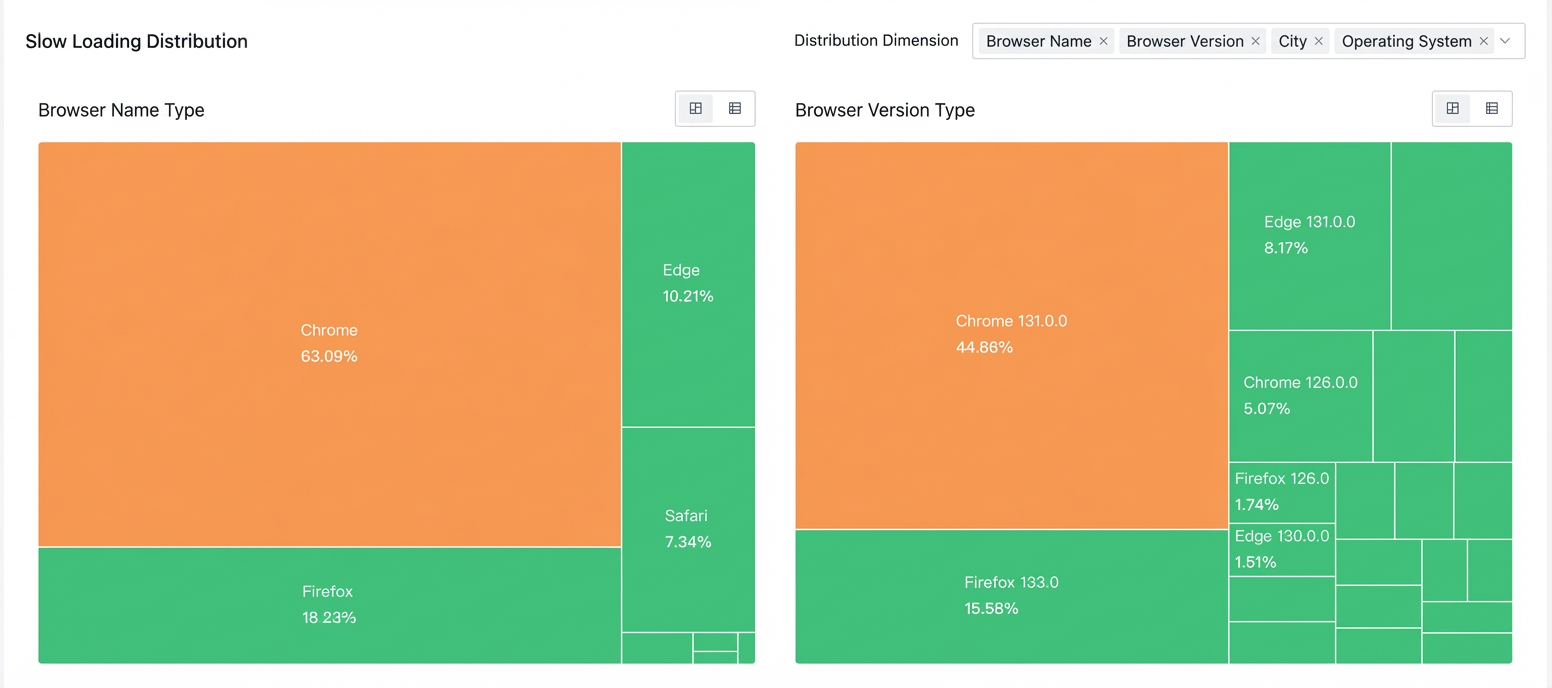Select the Chrome 131.0.0 treemap block
Screen dimensions: 1552x688
1011,335
